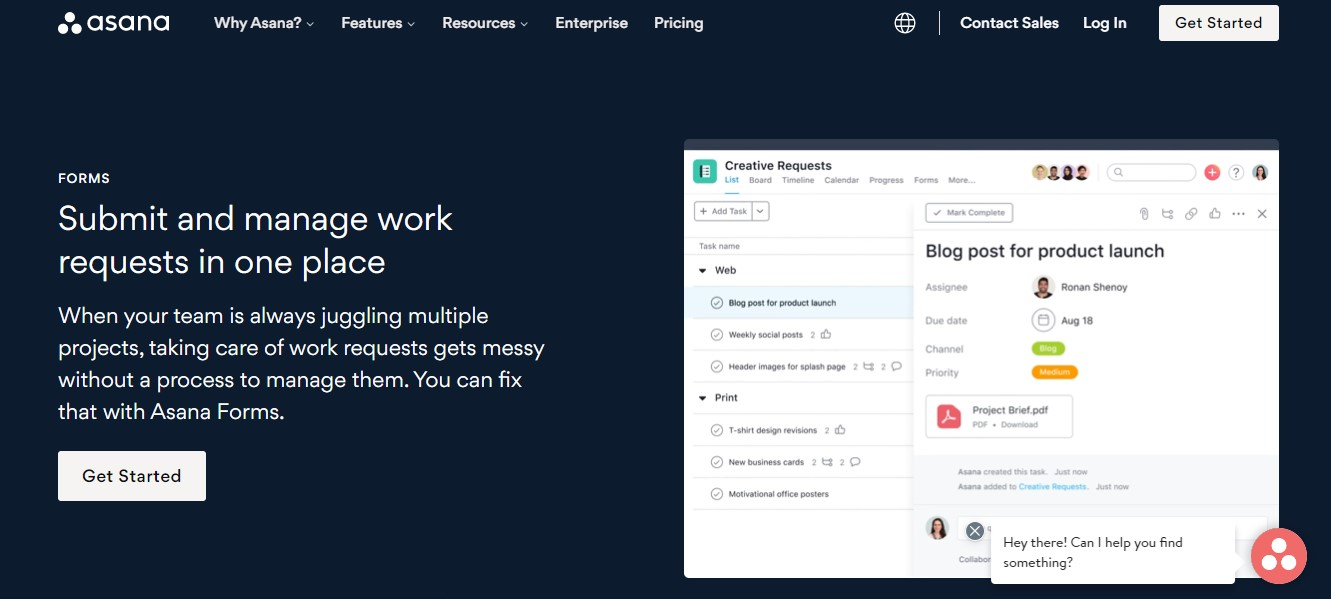Dismiss the chat greeting with the X
This screenshot has width=1331, height=599.
coord(975,531)
